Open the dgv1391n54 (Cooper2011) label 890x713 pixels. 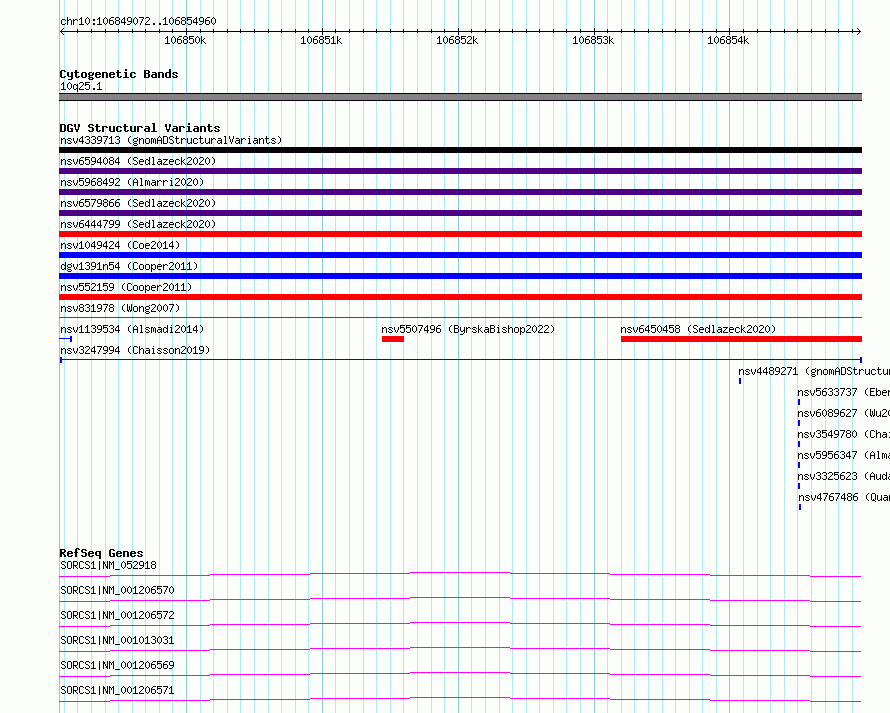coord(129,266)
